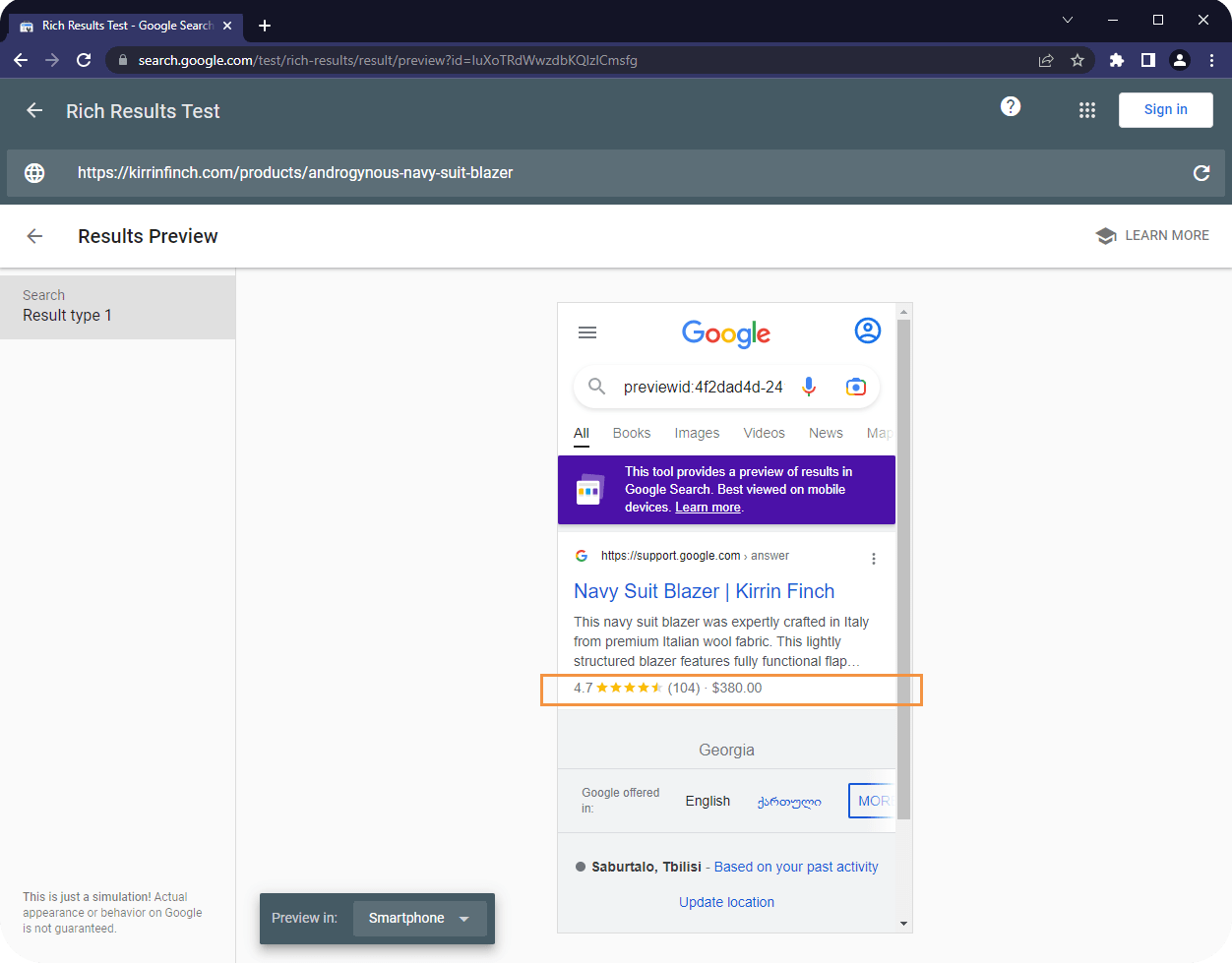Switch to the Images search tab
The width and height of the screenshot is (1232, 963).
pos(697,433)
